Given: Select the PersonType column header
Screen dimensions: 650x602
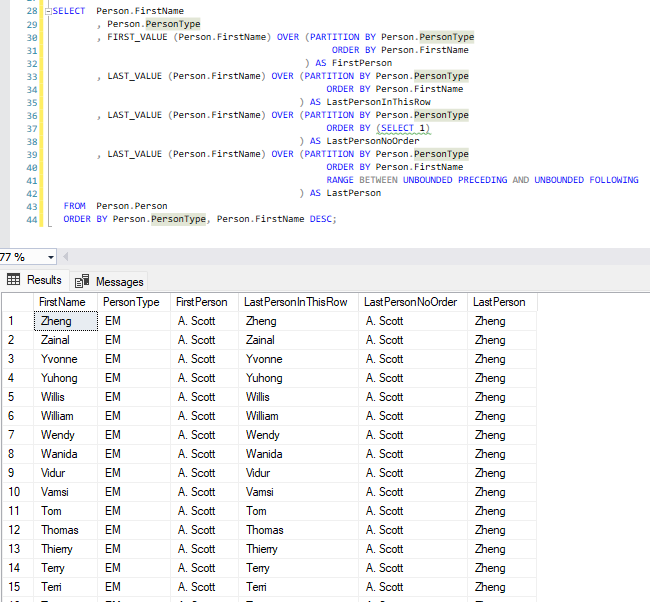Looking at the screenshot, I should tap(134, 302).
